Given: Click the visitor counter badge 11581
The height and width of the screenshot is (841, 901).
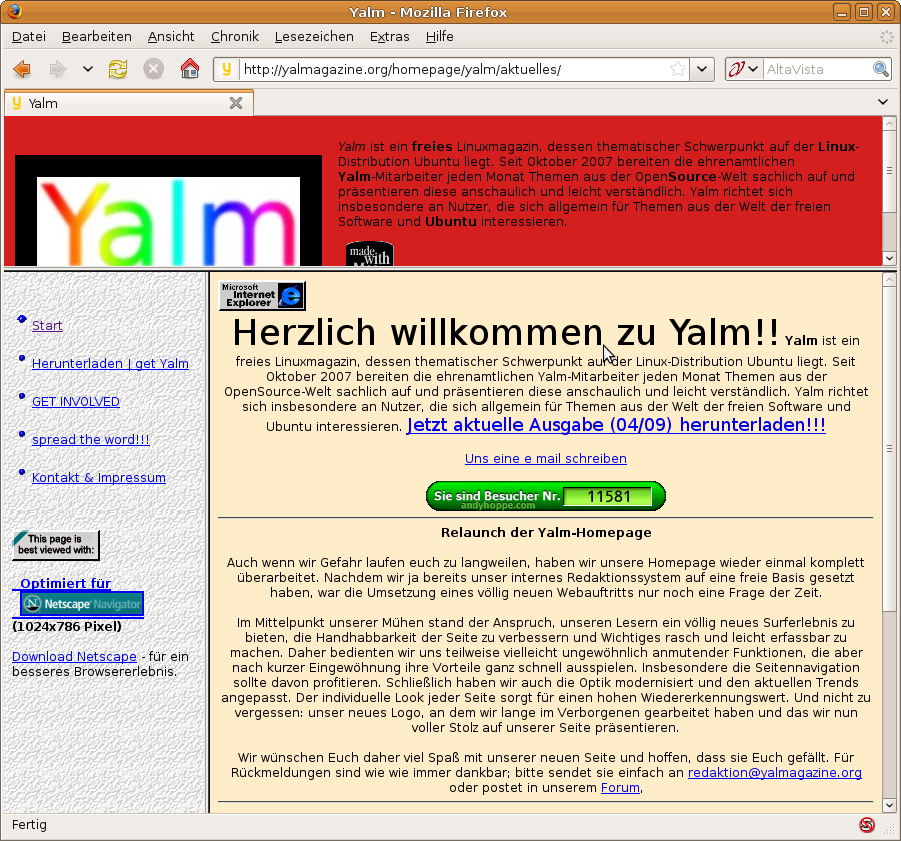Looking at the screenshot, I should (x=546, y=496).
